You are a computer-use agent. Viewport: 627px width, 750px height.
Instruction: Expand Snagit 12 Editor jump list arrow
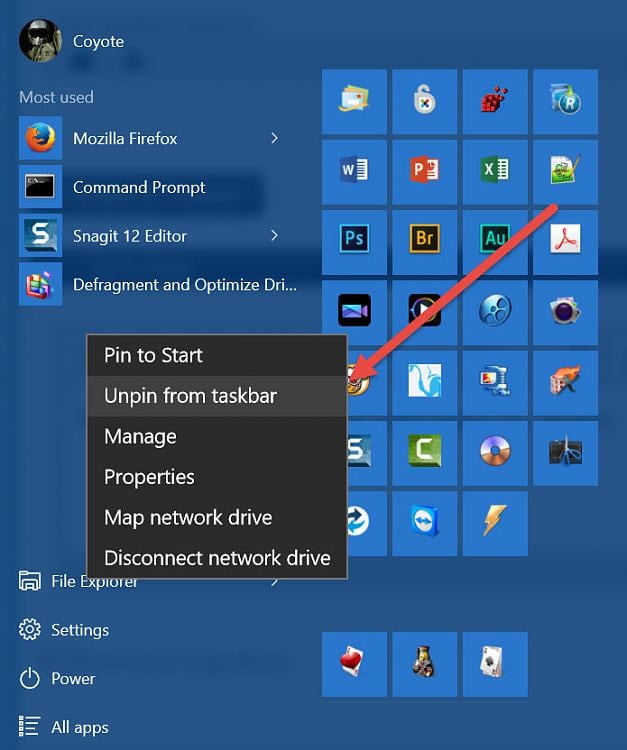tap(274, 235)
